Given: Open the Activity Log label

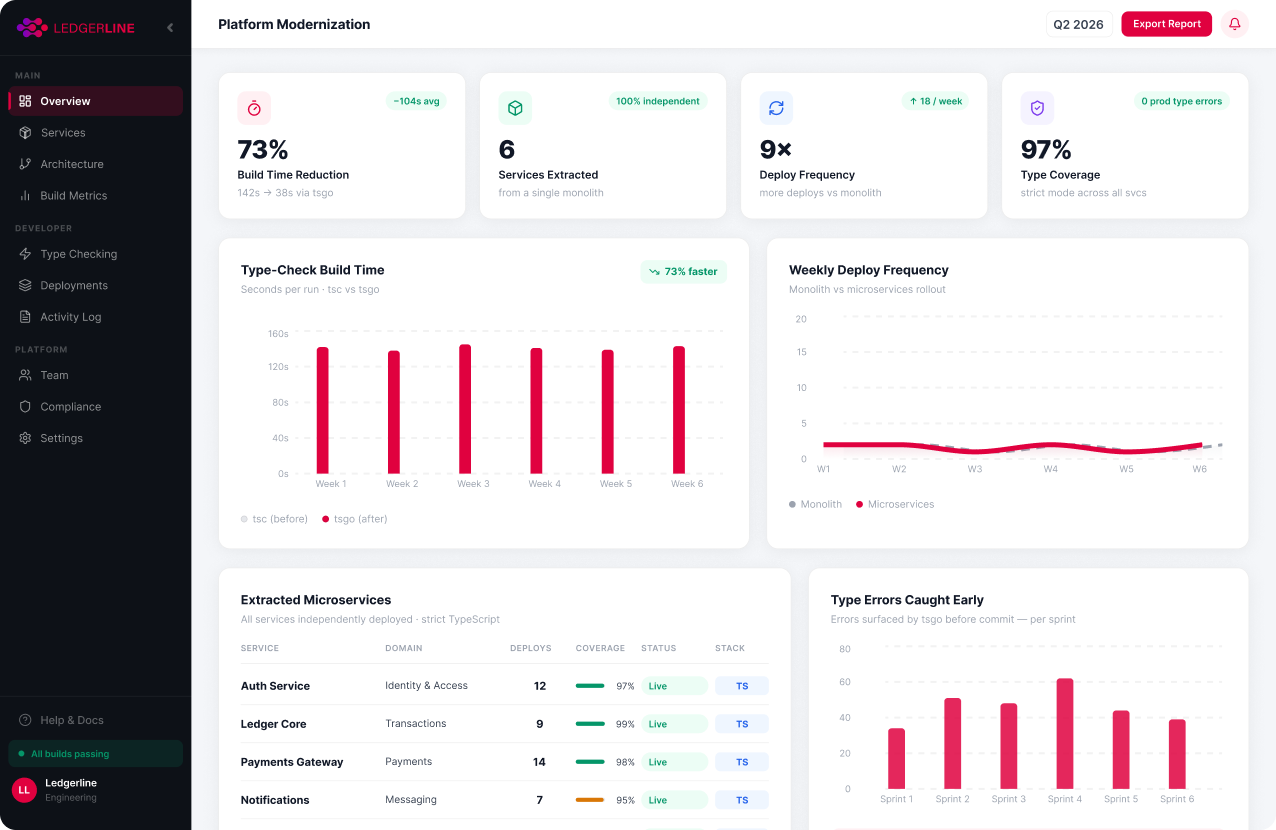Looking at the screenshot, I should coord(71,317).
